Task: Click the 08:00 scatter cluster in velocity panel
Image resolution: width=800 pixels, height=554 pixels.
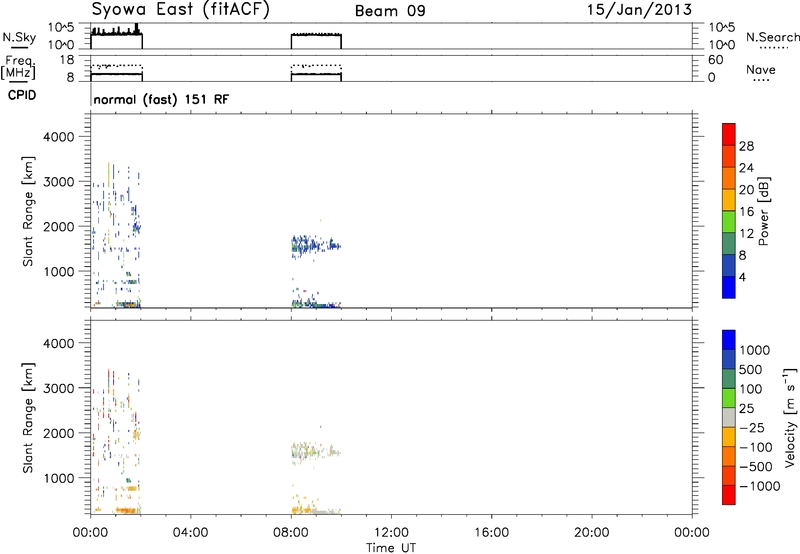Action: click(x=314, y=452)
